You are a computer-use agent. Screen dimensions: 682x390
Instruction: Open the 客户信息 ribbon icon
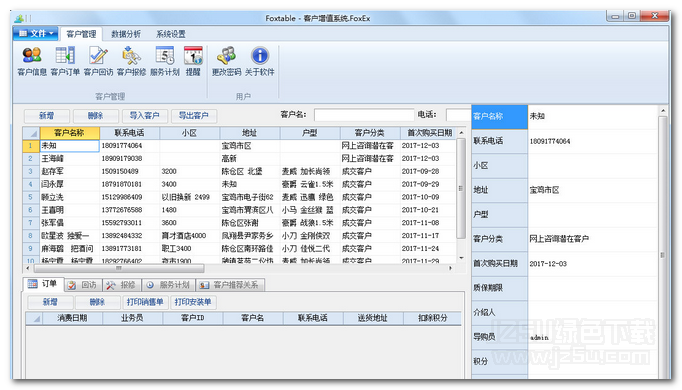click(32, 61)
